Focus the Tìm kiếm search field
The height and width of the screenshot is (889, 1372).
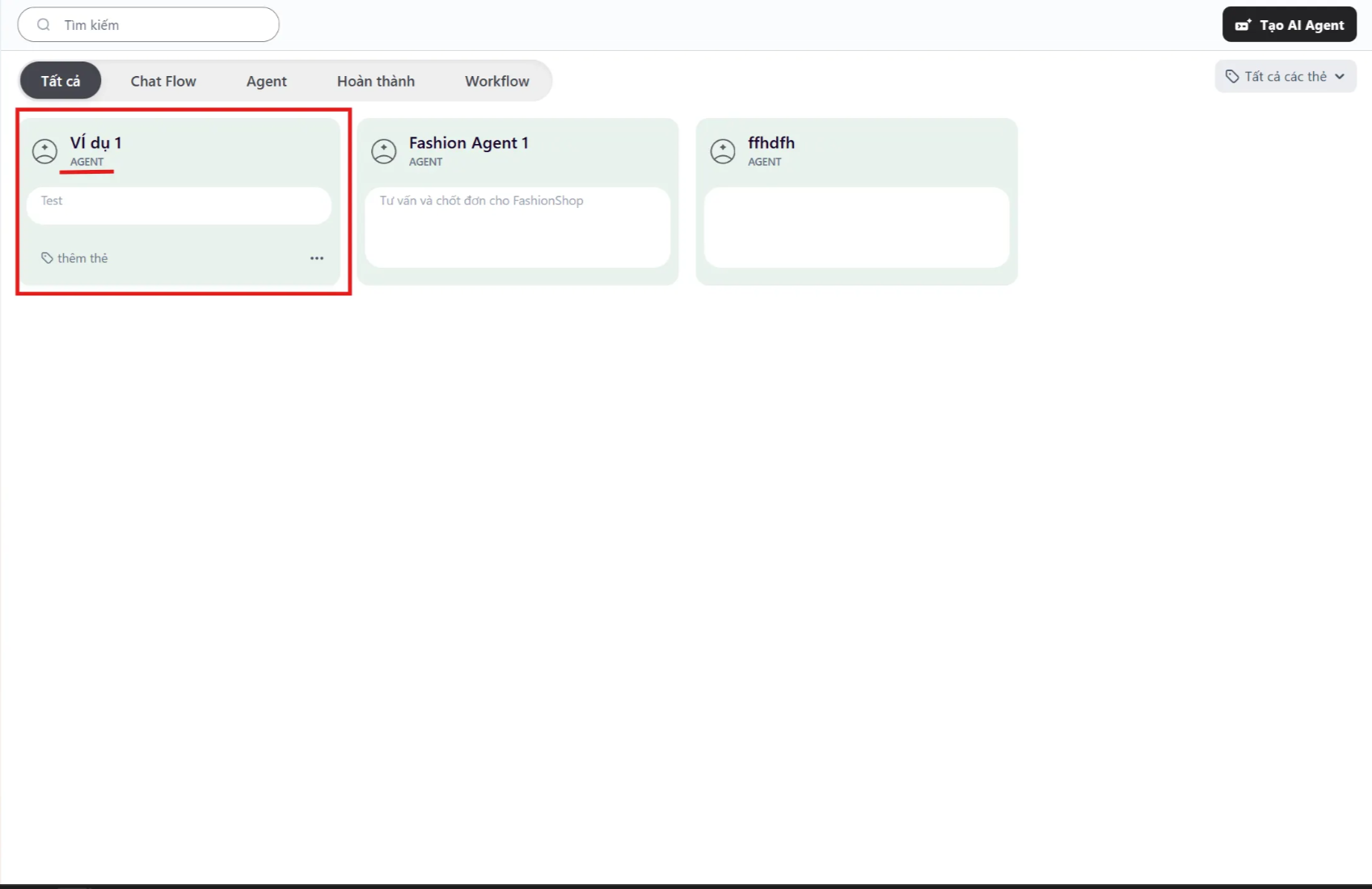coord(162,25)
